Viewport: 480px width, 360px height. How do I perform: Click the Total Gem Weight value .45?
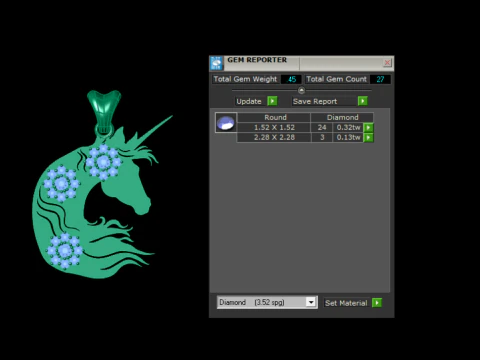tap(291, 79)
